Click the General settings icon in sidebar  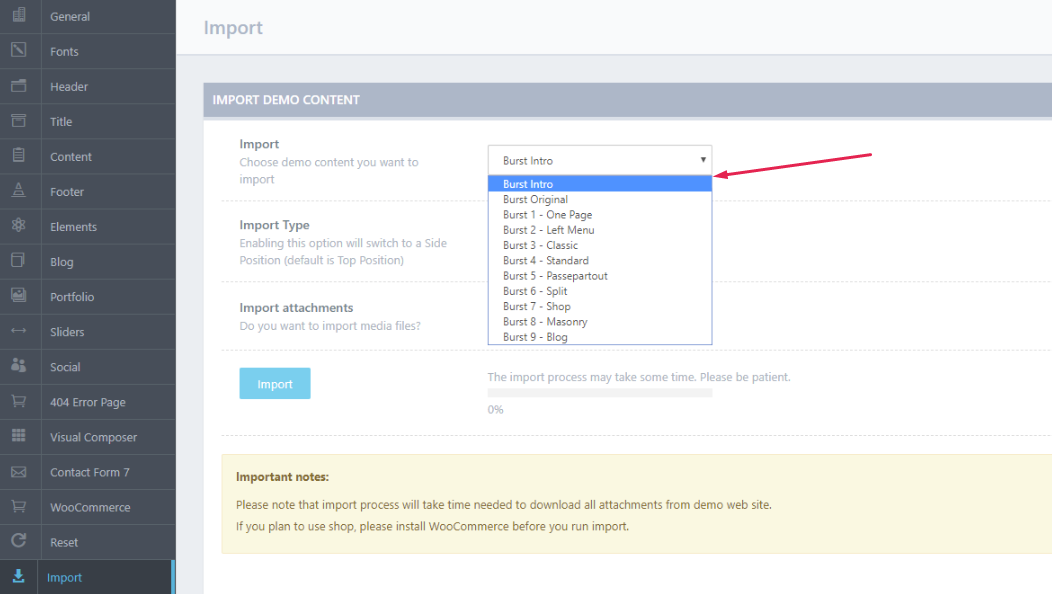click(18, 16)
